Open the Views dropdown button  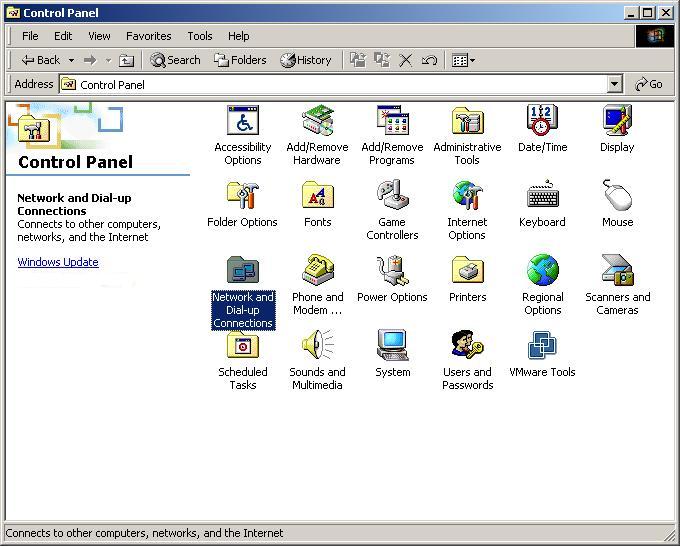point(463,60)
